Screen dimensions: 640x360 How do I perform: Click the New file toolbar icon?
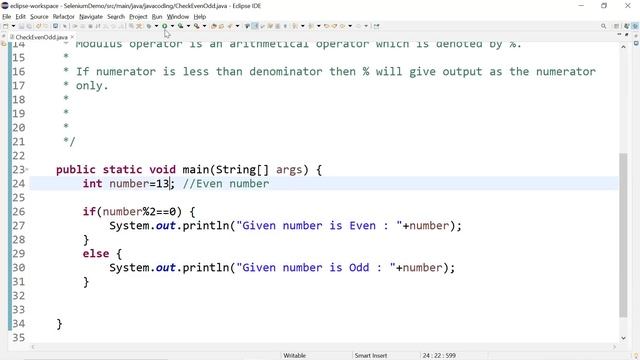pos(5,26)
